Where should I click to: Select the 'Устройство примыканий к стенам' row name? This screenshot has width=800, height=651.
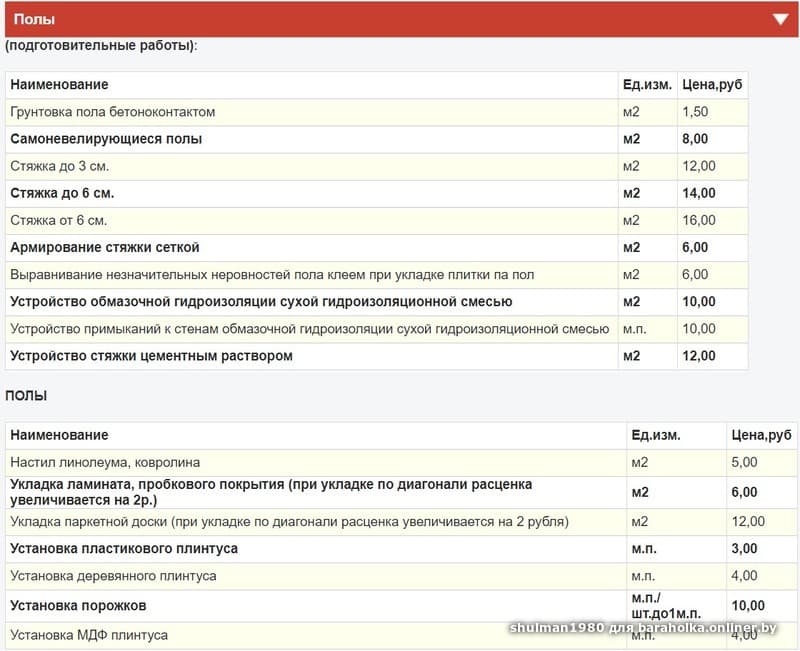pos(310,329)
